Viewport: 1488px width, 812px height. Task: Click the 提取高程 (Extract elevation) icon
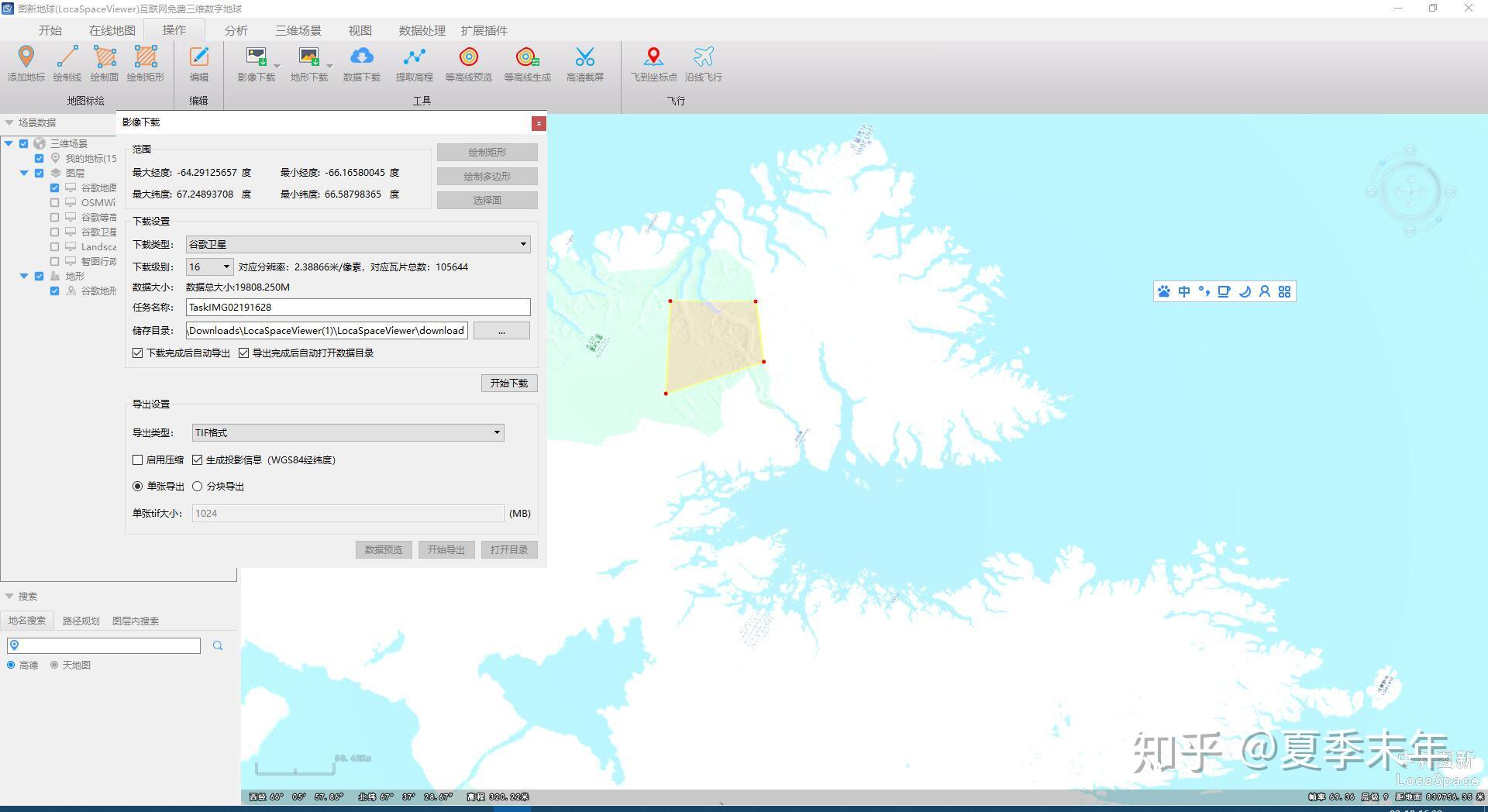click(x=415, y=57)
